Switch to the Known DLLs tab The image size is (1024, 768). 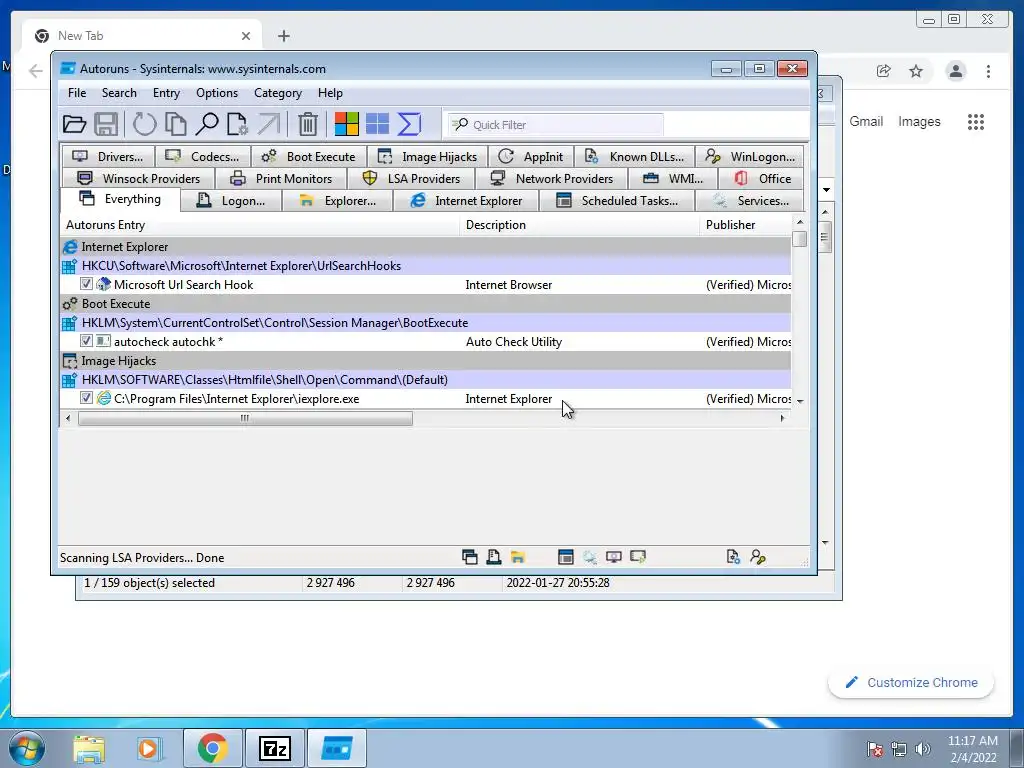coord(634,157)
